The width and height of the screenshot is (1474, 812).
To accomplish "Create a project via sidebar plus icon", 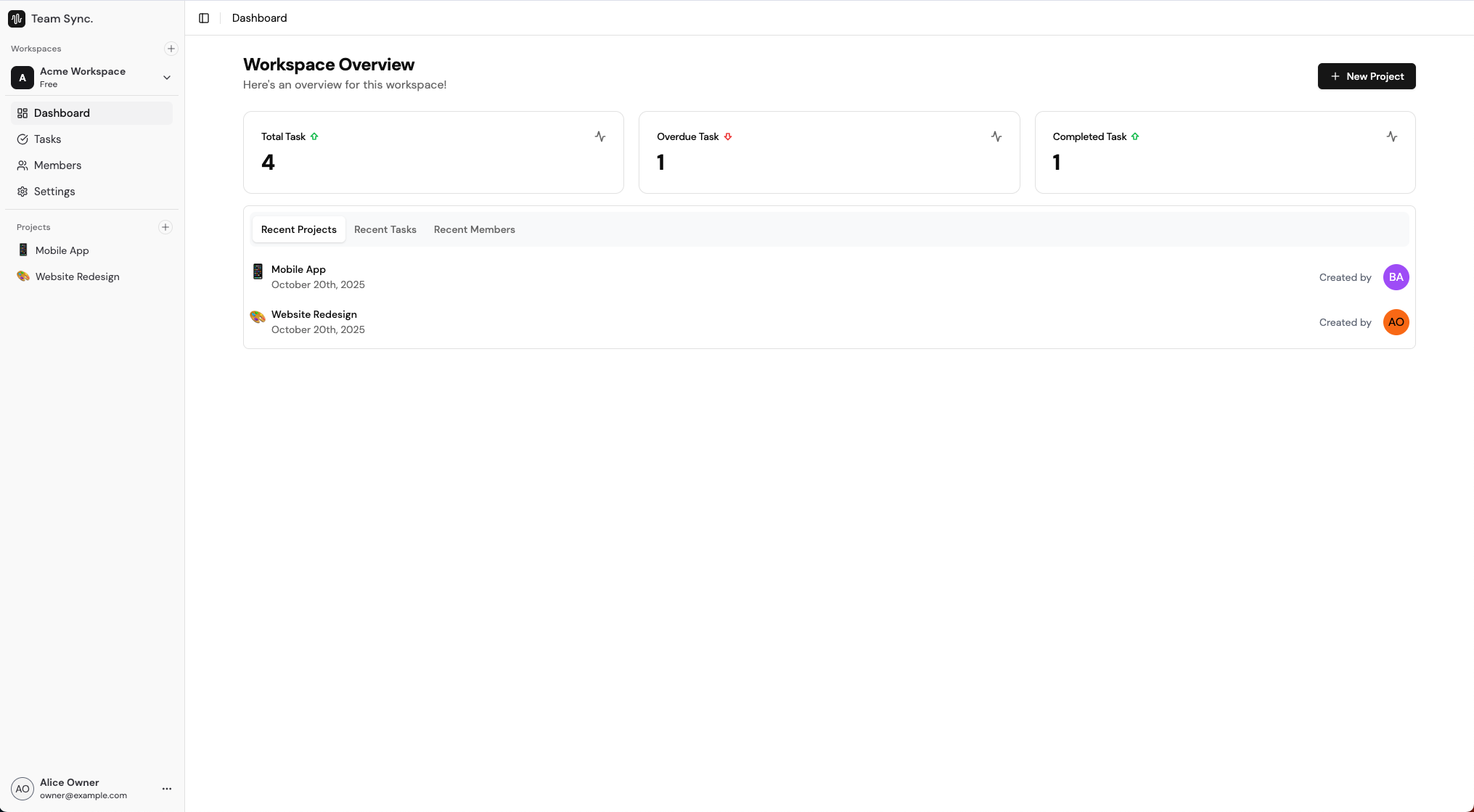I will 165,227.
